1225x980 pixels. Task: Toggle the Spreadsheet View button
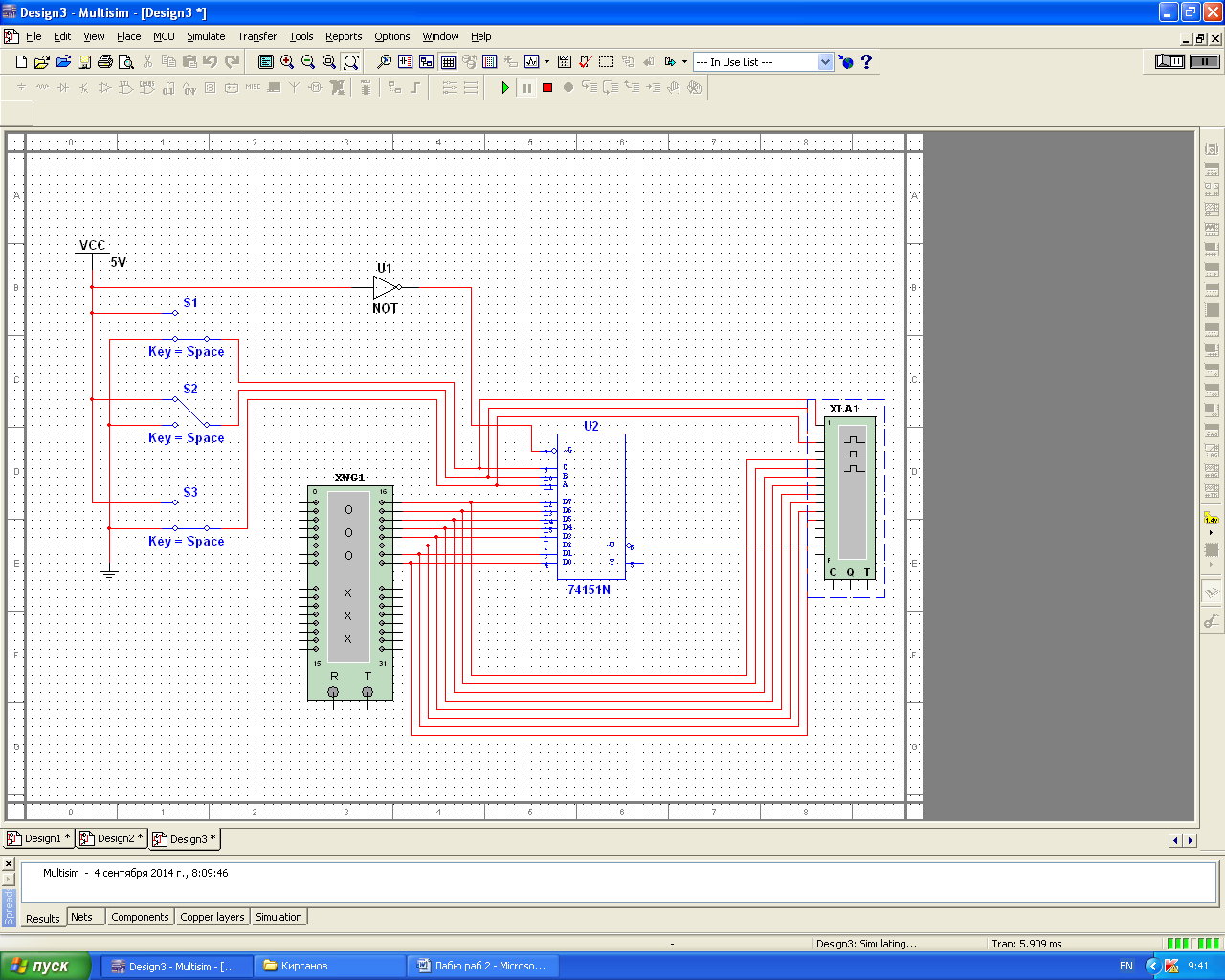pyautogui.click(x=448, y=61)
